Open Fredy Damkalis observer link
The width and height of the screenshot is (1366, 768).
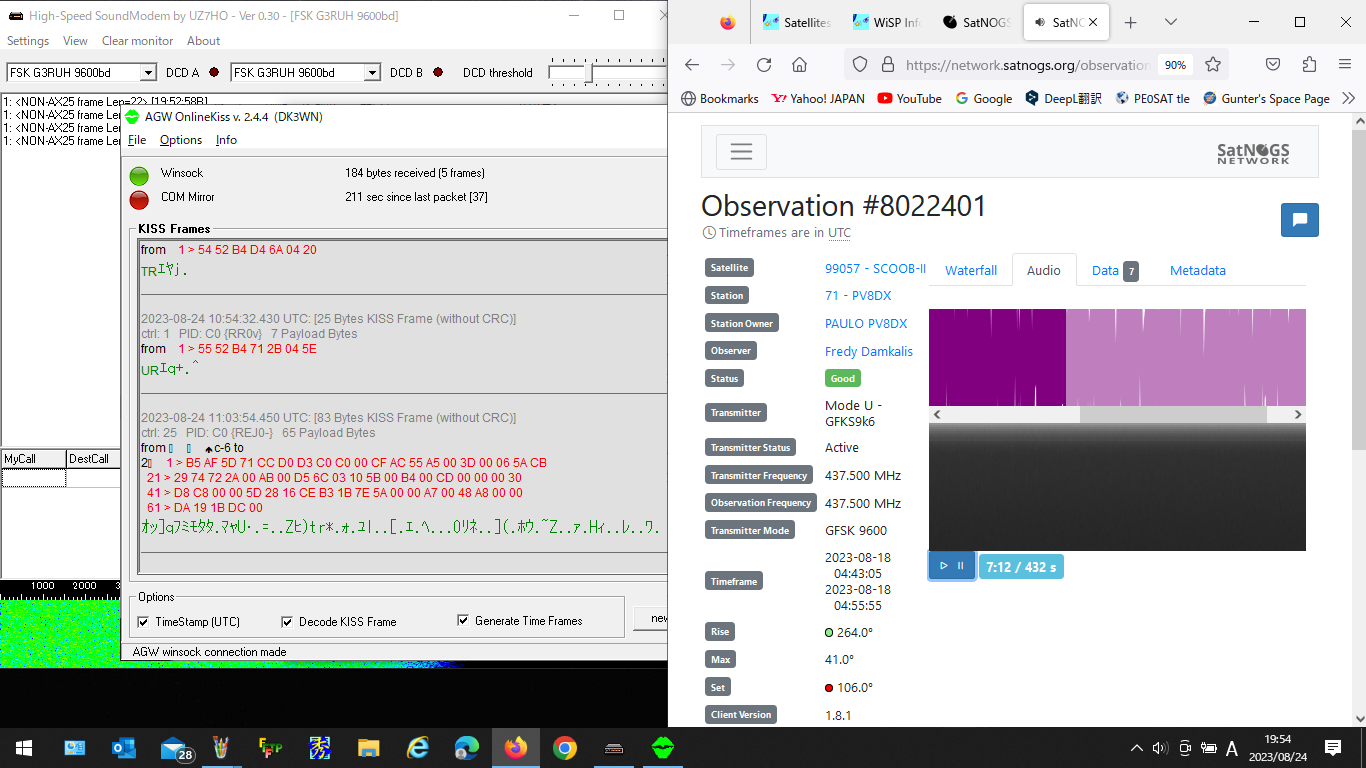coord(869,351)
